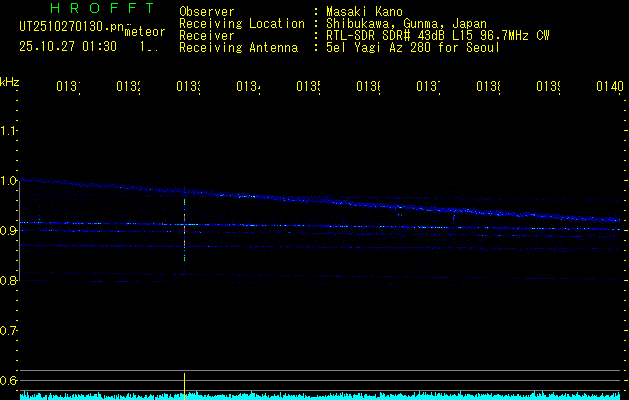Click the 1.1 frequency axis label
The width and height of the screenshot is (629, 400).
[9, 131]
